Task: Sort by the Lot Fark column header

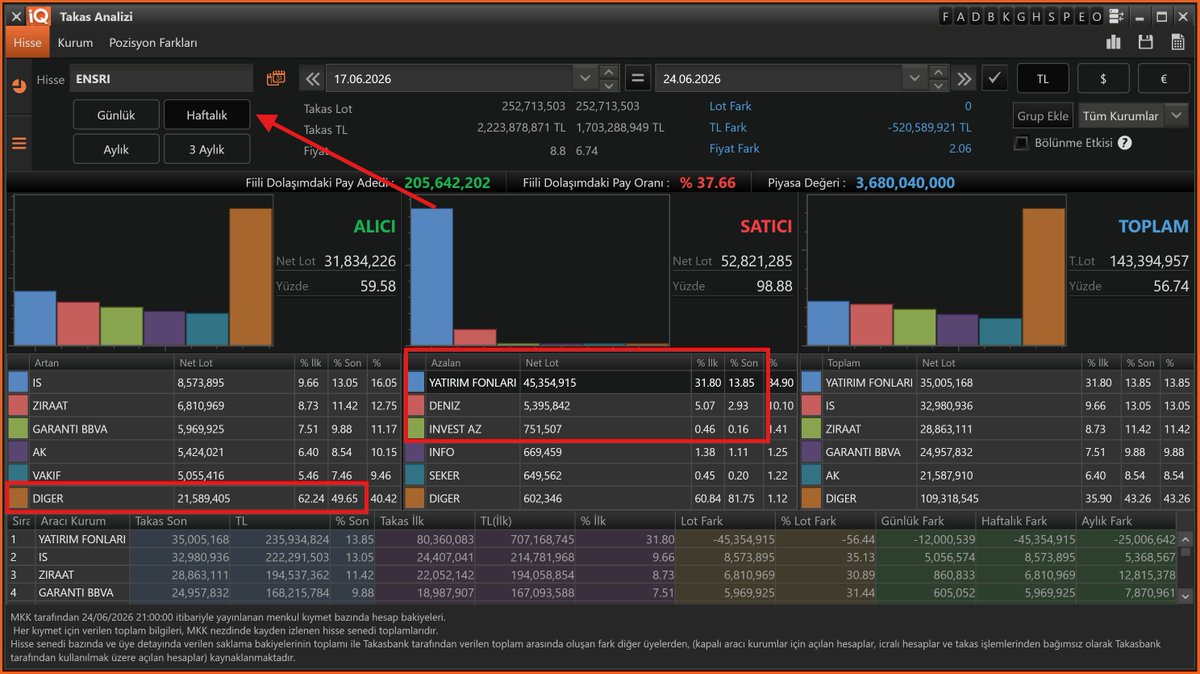Action: pos(727,521)
